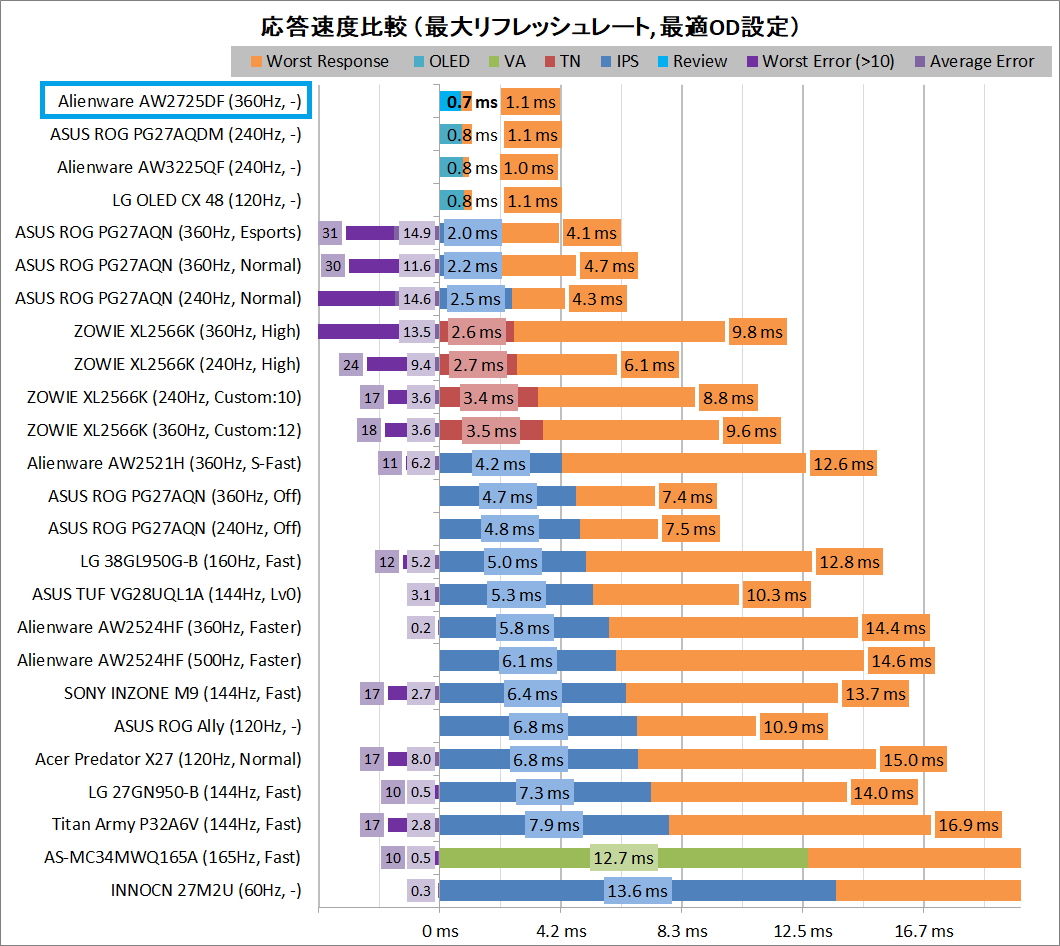
Task: Click the 7.9 ms value for Titan Army
Action: click(x=554, y=825)
